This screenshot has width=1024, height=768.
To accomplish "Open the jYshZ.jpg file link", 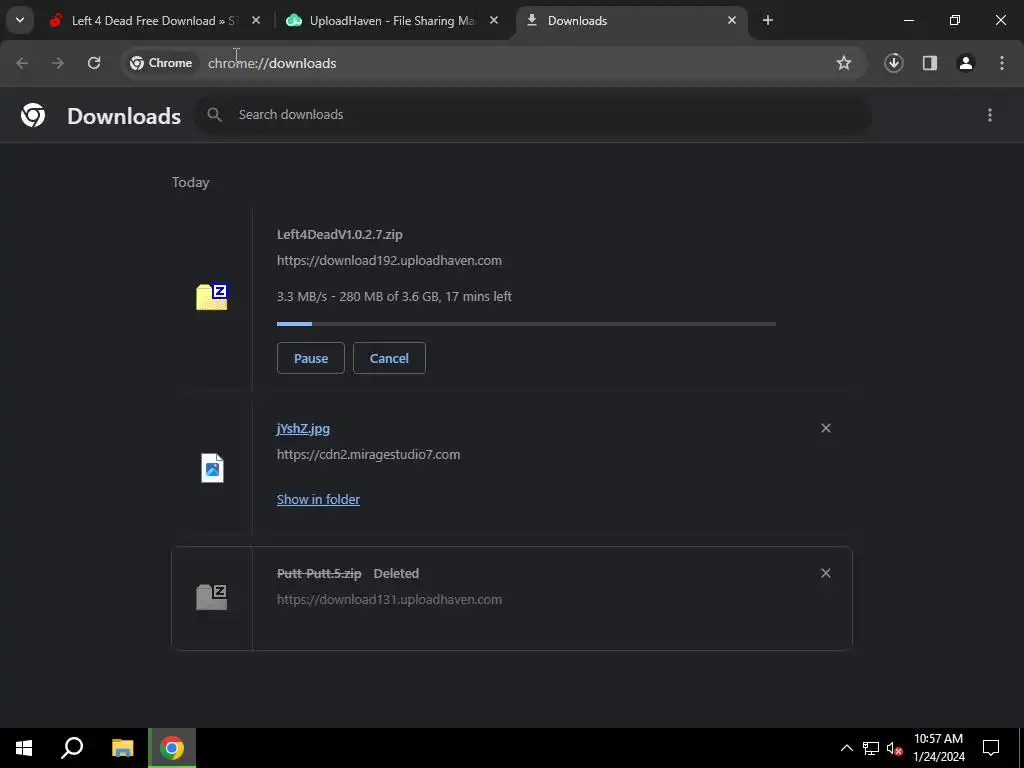I will point(303,429).
